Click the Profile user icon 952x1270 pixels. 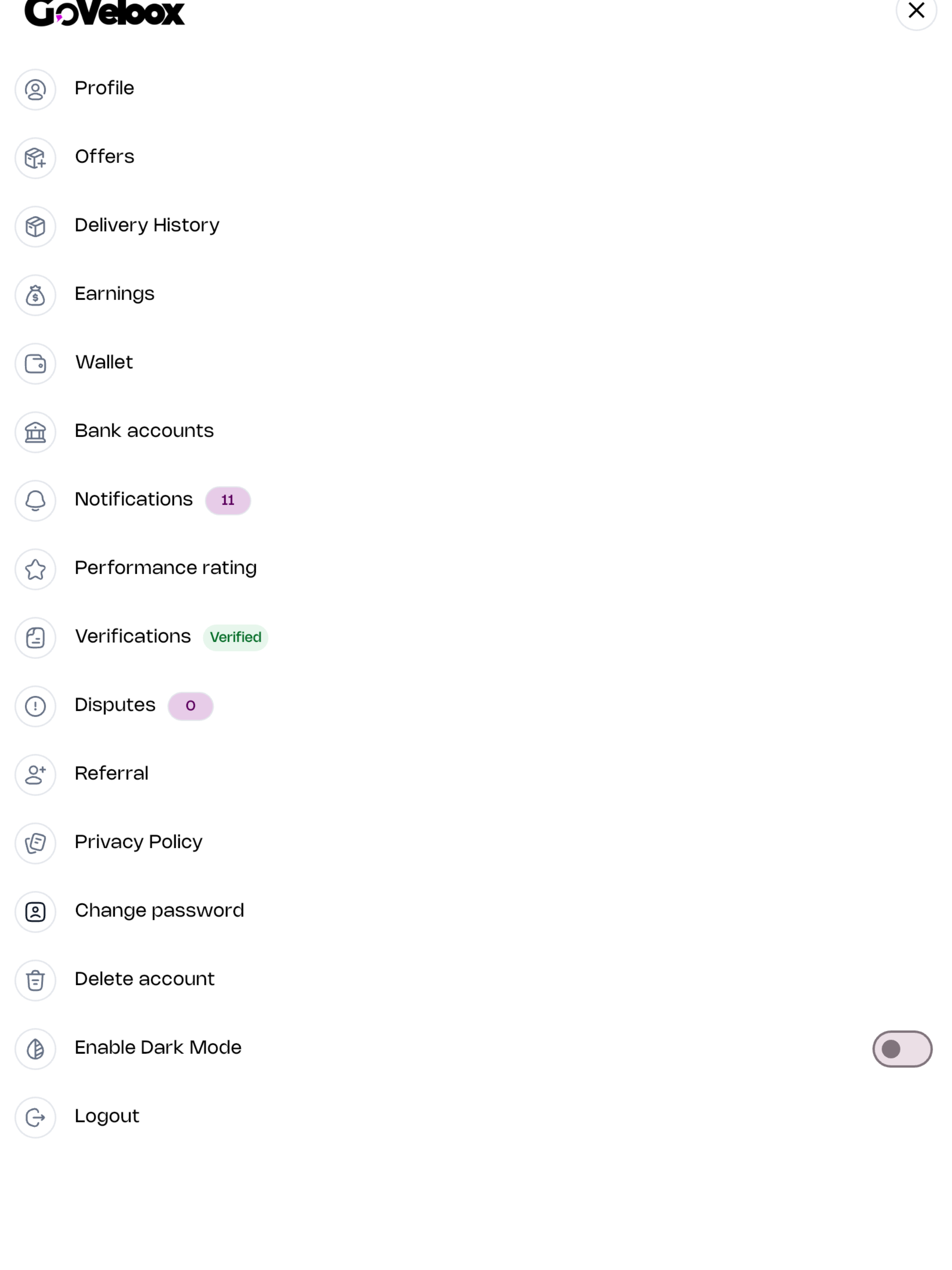coord(35,90)
